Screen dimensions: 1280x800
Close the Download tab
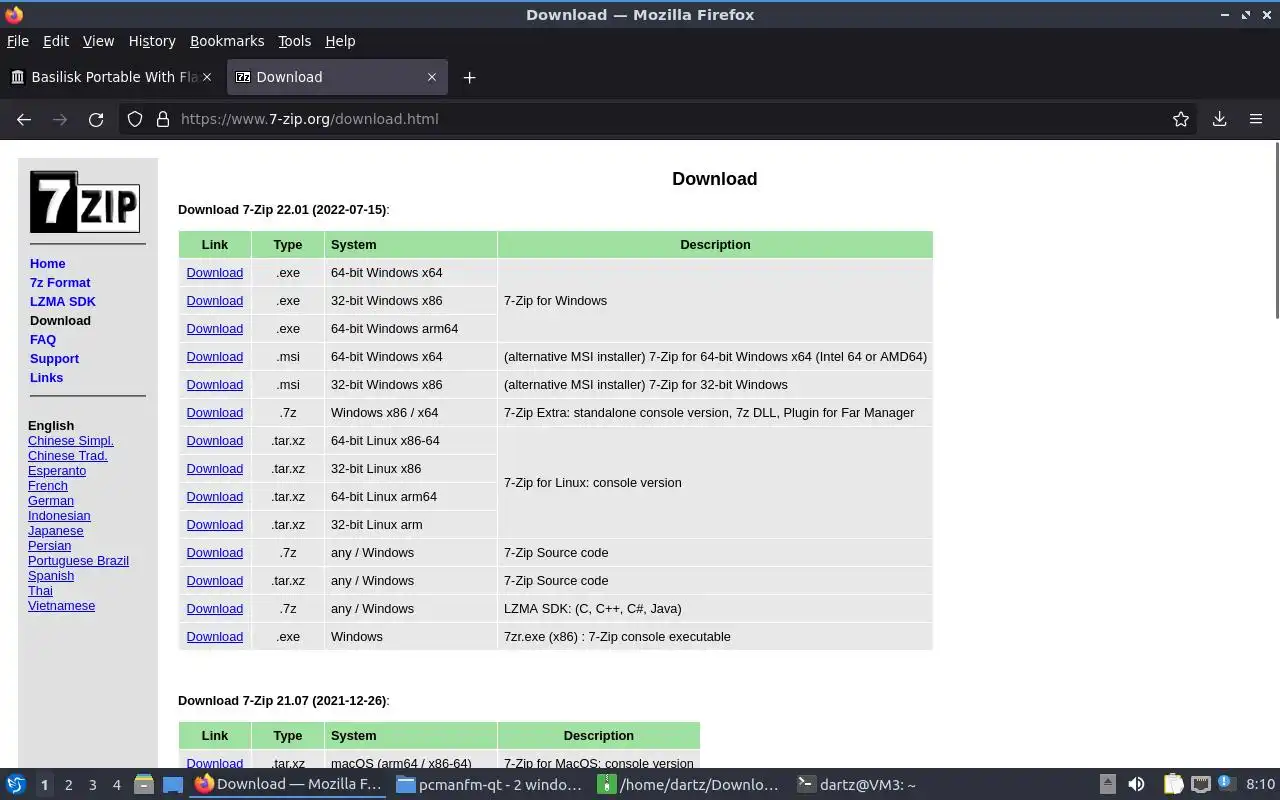click(x=432, y=77)
